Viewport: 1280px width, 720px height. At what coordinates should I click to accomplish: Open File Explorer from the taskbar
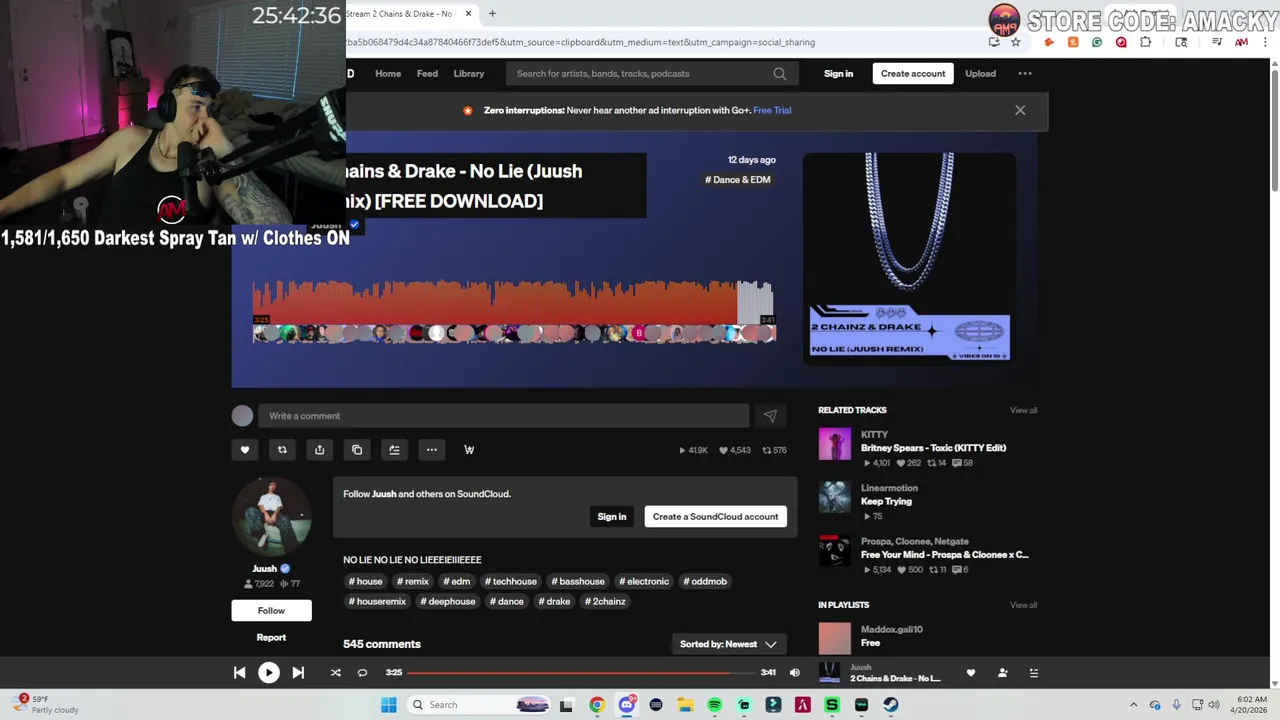coord(685,705)
